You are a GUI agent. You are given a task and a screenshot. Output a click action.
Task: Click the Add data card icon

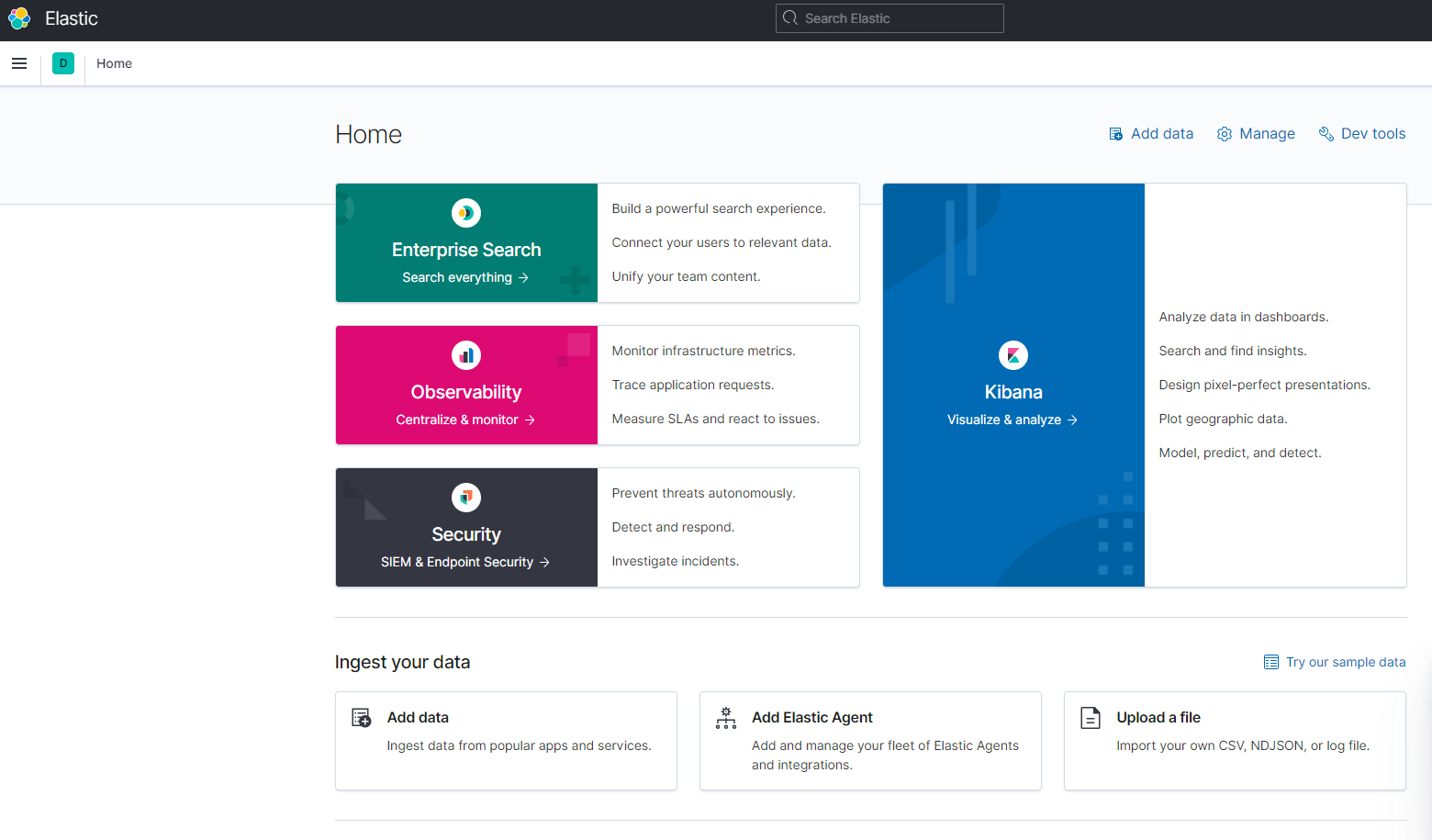pos(362,718)
